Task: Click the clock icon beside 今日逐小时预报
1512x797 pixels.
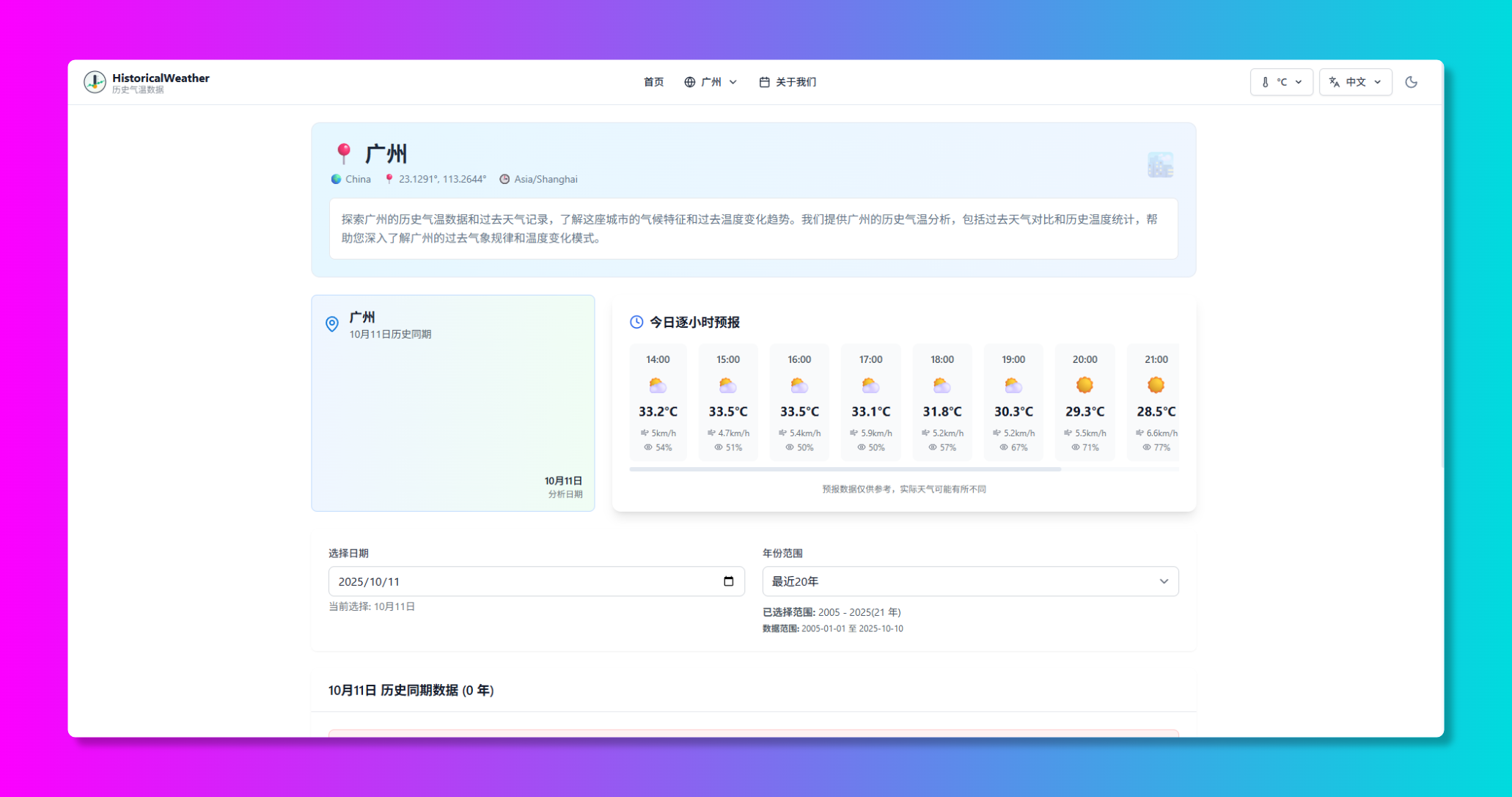Action: [x=636, y=322]
